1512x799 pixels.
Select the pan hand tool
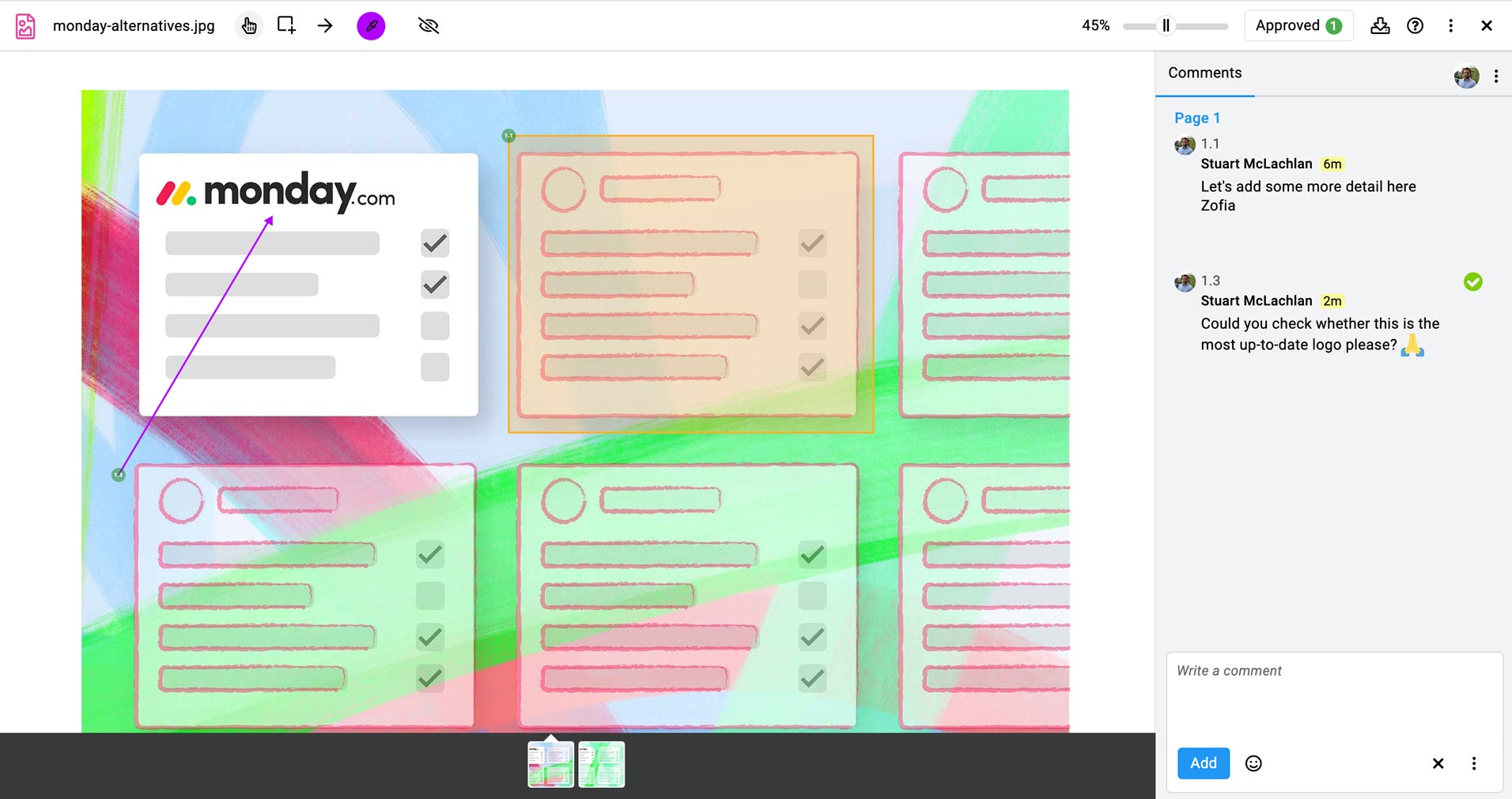[x=249, y=26]
